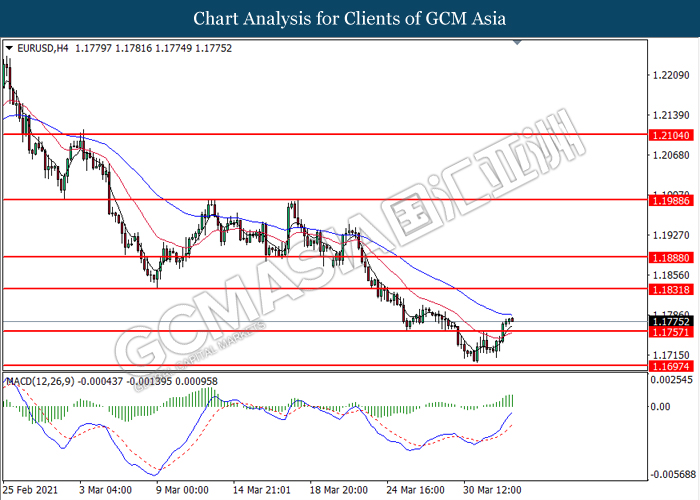This screenshot has height=500, width=700.
Task: Click the triangle arrow beside EURUSD,H4
Action: click(x=10, y=47)
